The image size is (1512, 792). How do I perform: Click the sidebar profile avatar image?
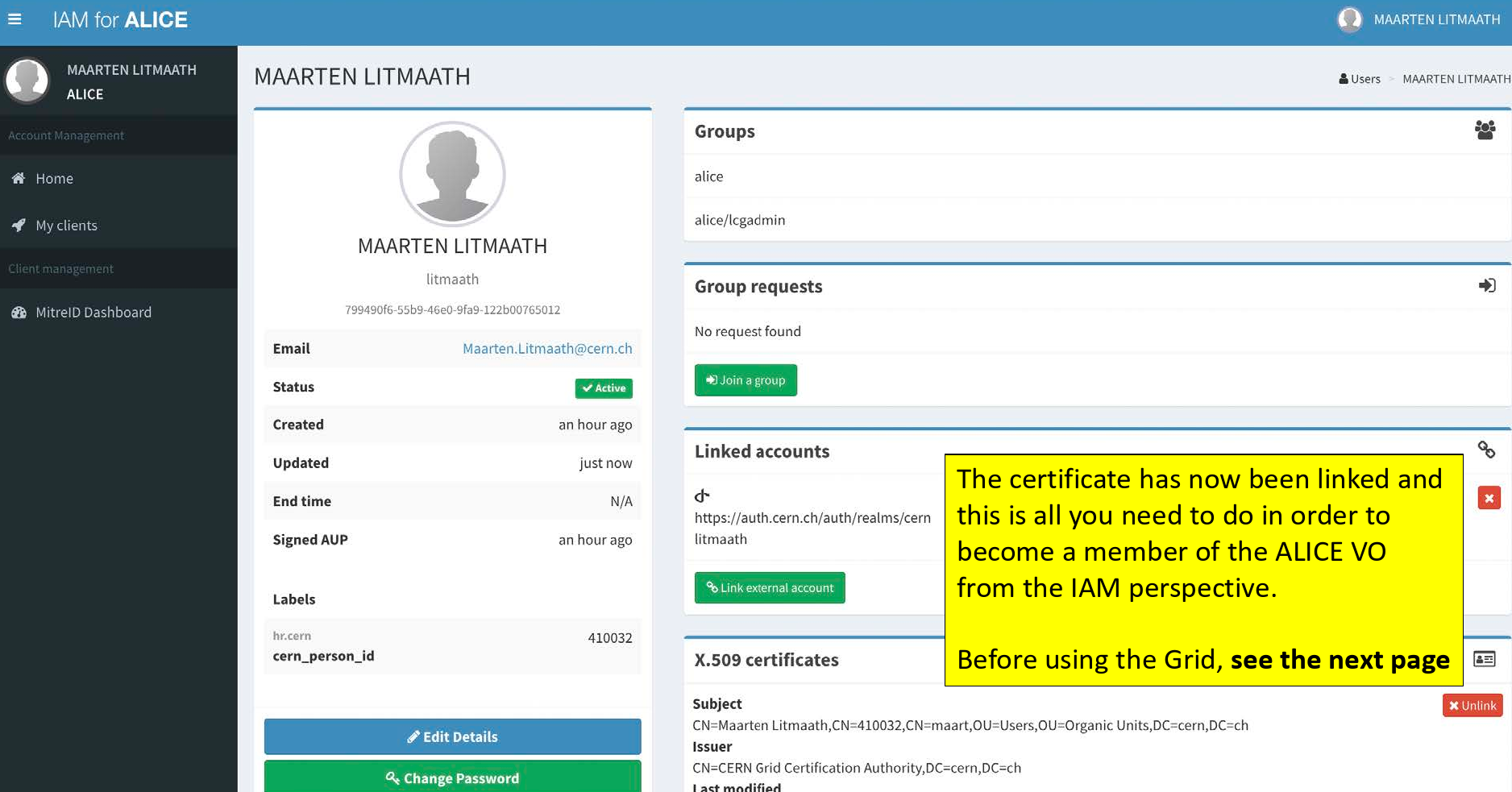(27, 81)
